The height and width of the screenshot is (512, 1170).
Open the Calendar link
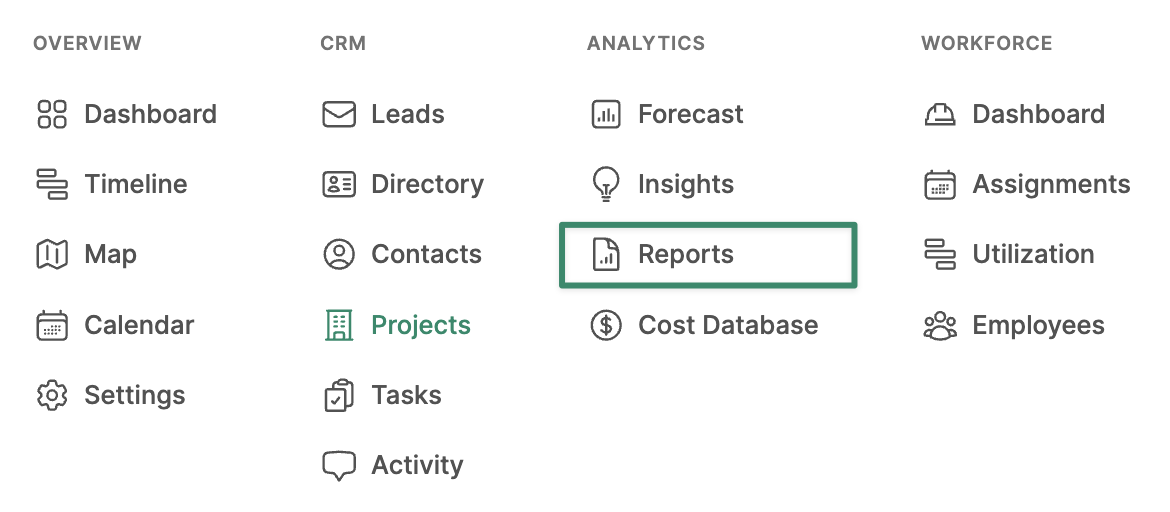tap(139, 325)
